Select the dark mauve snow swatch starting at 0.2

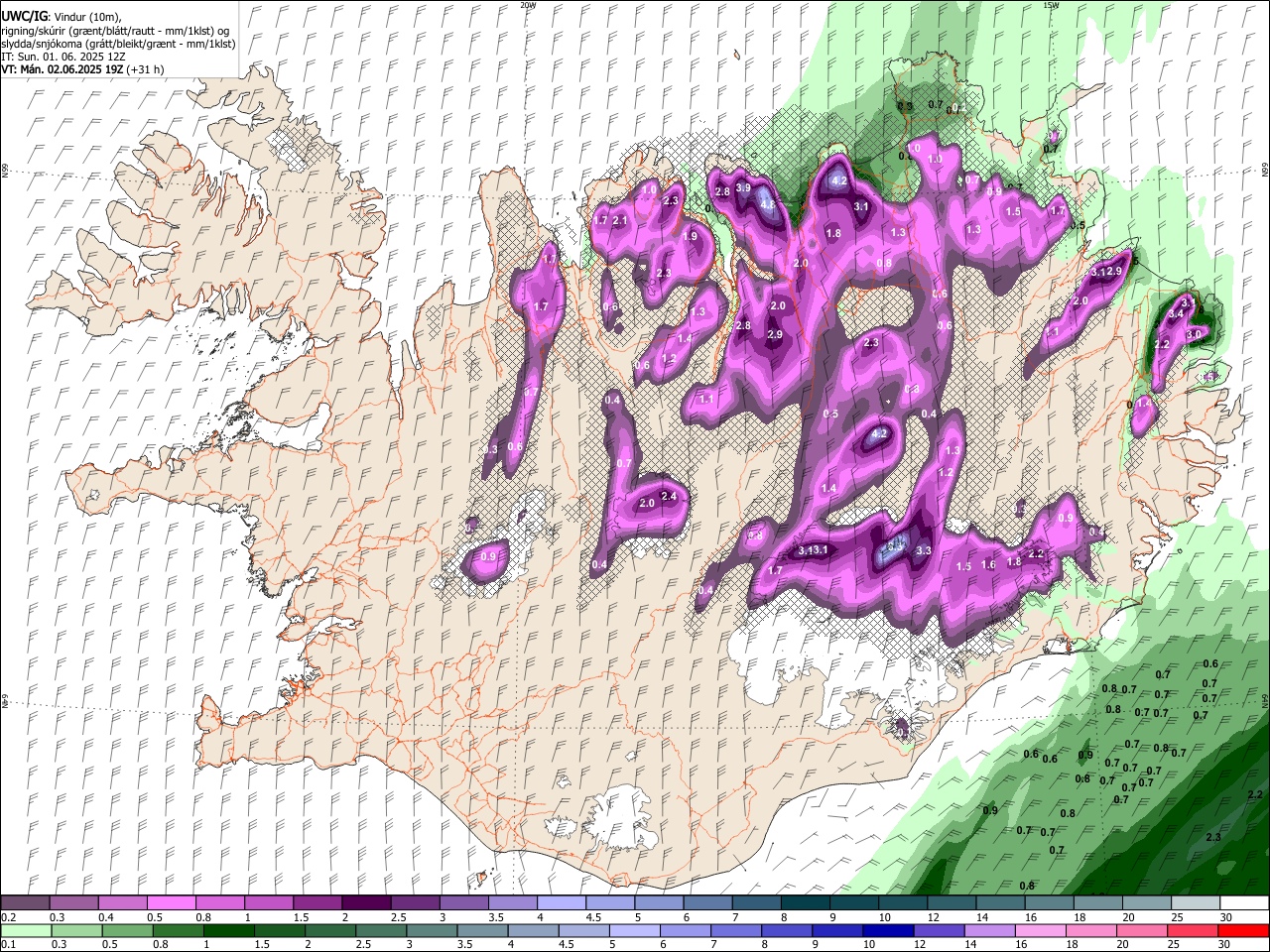coord(25,903)
